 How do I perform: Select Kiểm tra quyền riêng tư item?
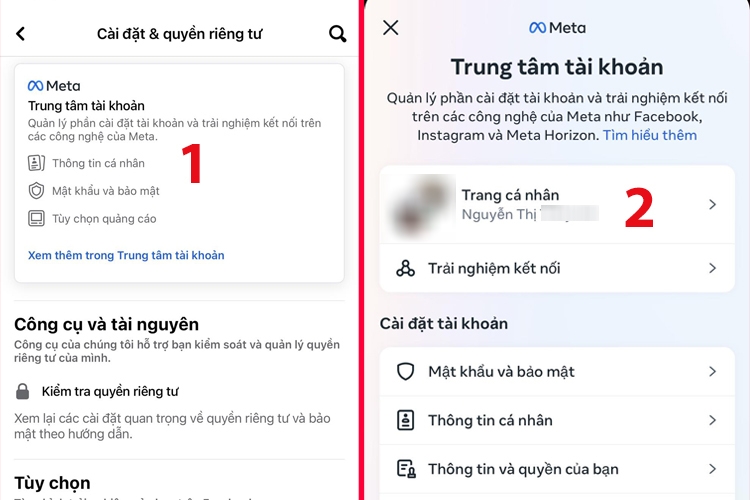(110, 391)
